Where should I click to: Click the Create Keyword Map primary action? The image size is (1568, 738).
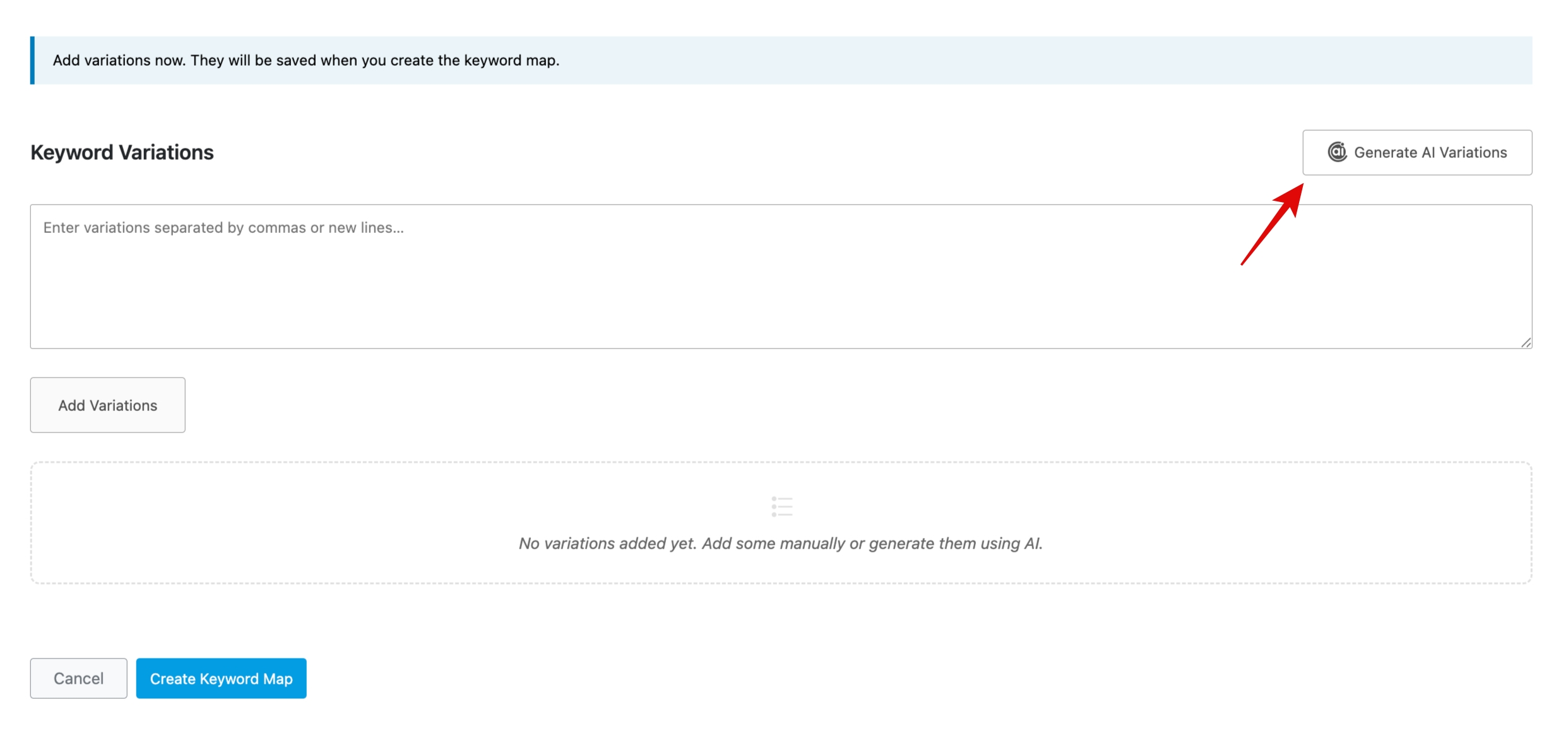pos(221,678)
